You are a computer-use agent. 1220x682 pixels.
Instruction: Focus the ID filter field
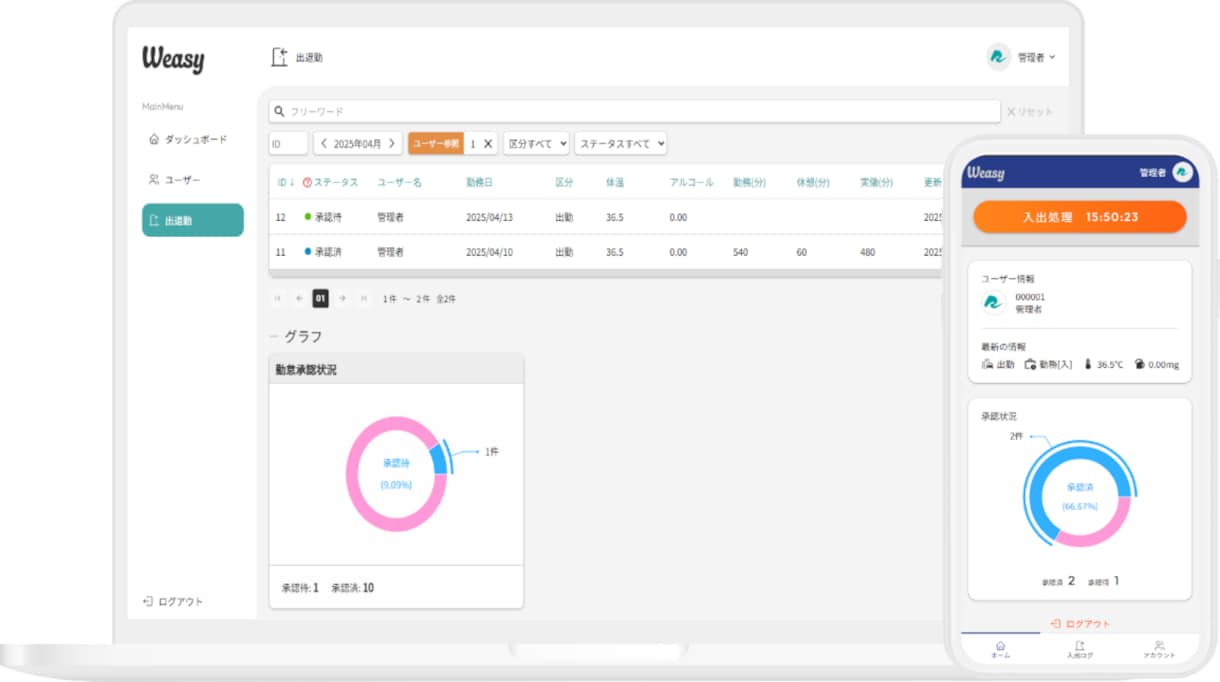288,143
